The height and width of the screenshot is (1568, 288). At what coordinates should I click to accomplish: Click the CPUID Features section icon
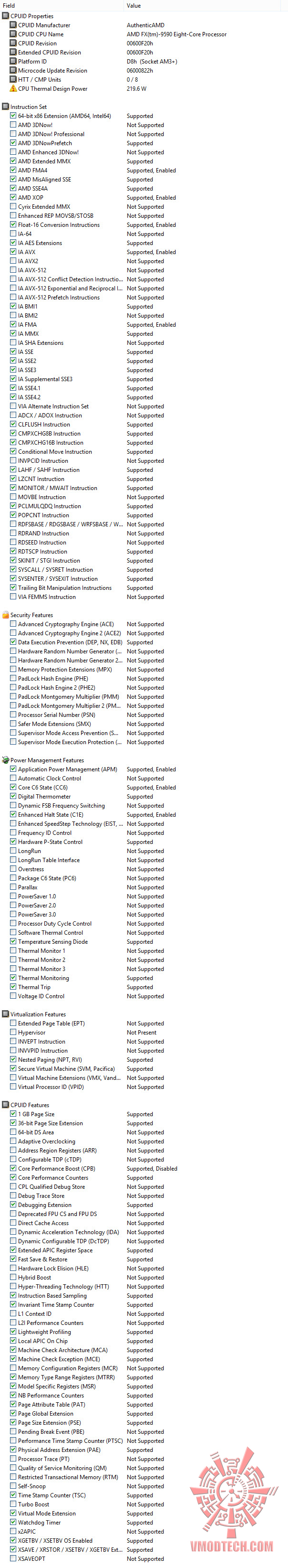[x=5, y=1105]
